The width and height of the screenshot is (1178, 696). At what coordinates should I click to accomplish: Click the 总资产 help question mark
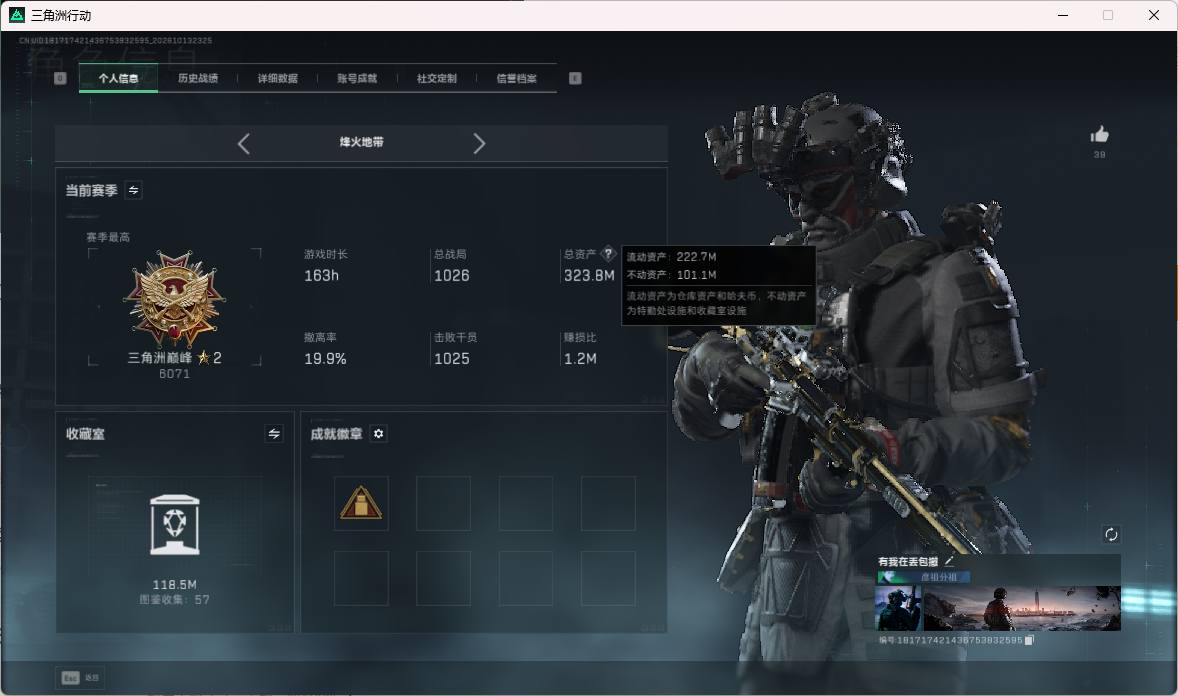(x=609, y=253)
